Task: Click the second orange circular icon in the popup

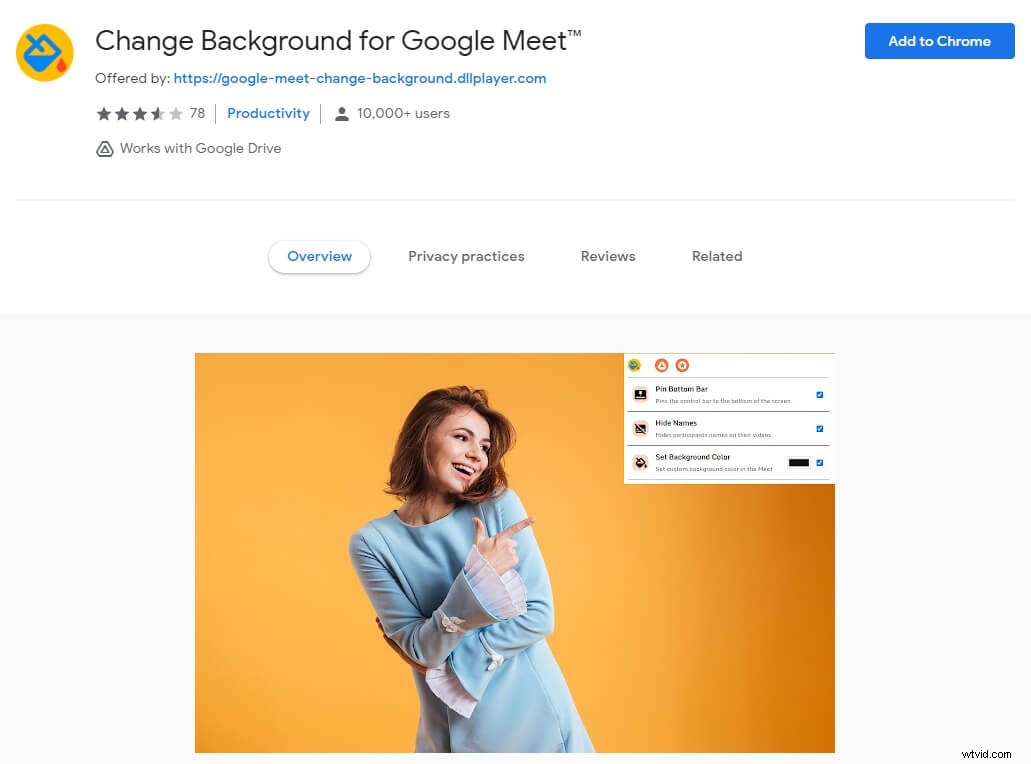Action: click(x=683, y=365)
